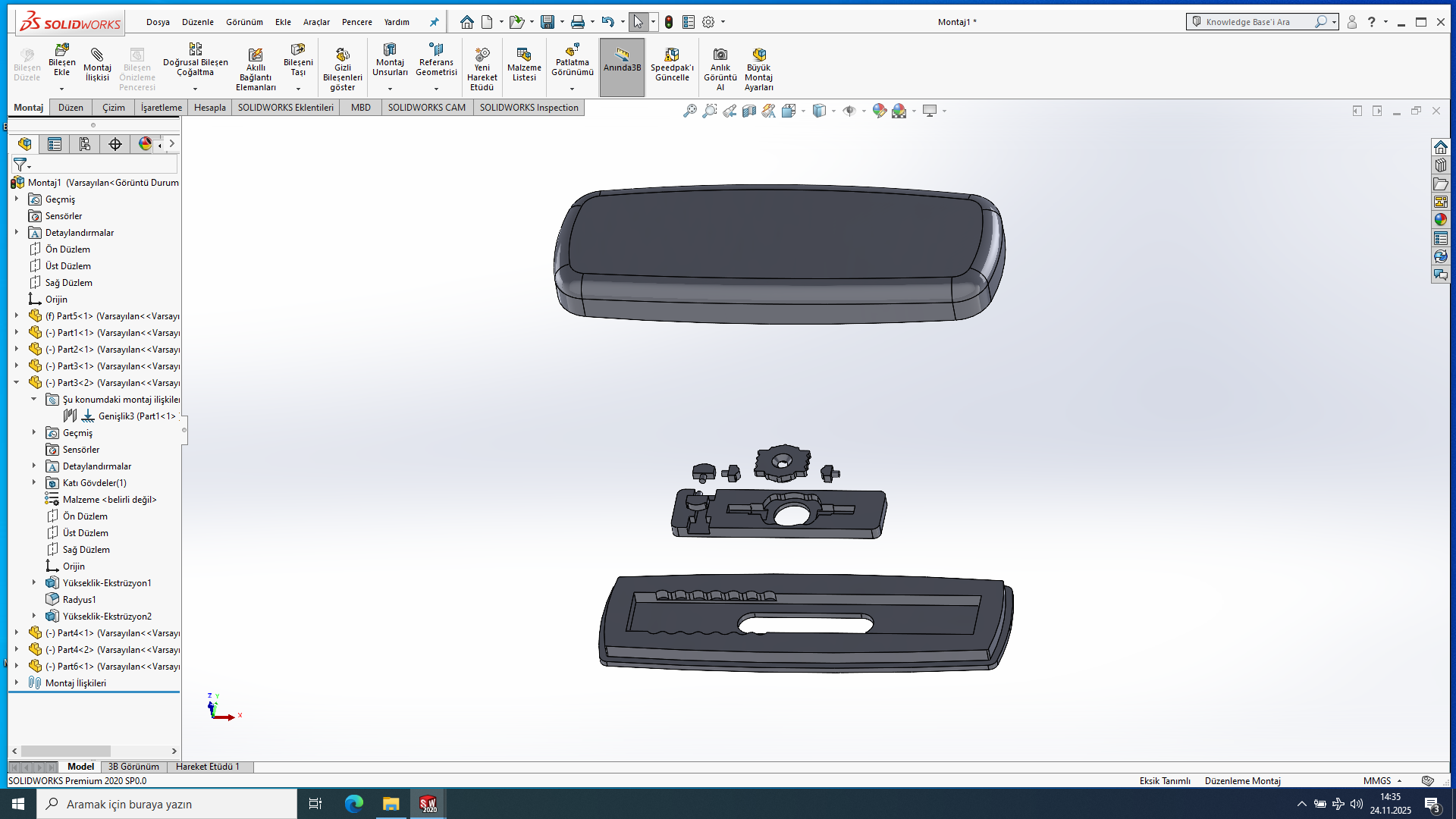Collapse the Part3<2> component node
The height and width of the screenshot is (819, 1456).
pyautogui.click(x=17, y=382)
